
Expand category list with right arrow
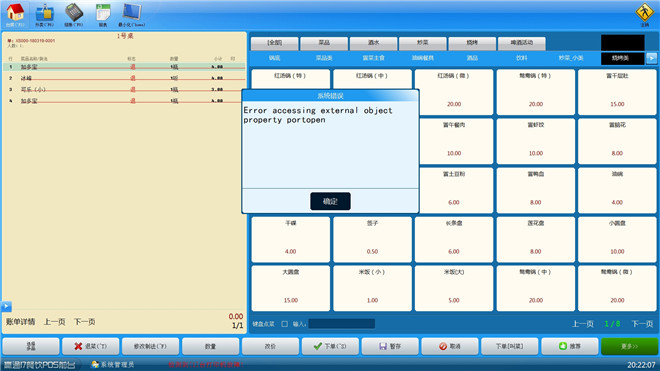point(651,58)
